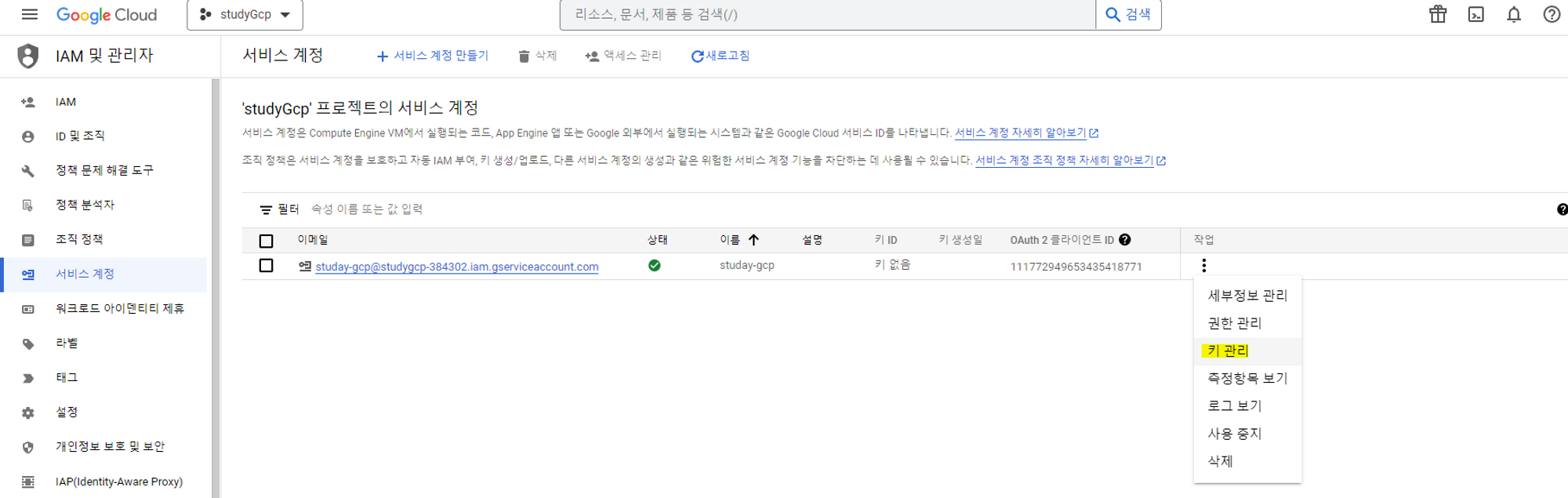Click the wrench icon for policy troubleshooter
Screen dimensions: 1568x498
(28, 171)
